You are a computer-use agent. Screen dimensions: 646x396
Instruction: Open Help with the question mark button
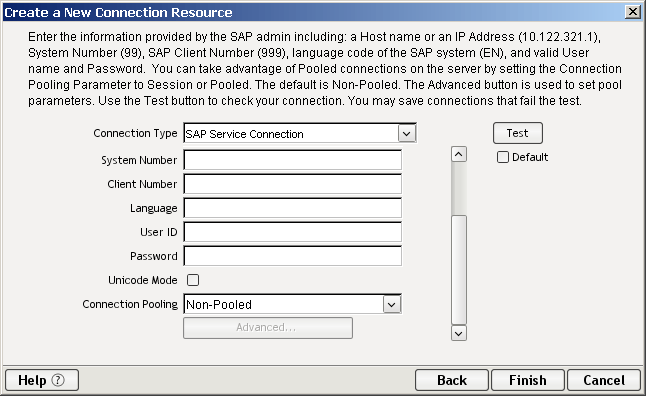tap(42, 380)
